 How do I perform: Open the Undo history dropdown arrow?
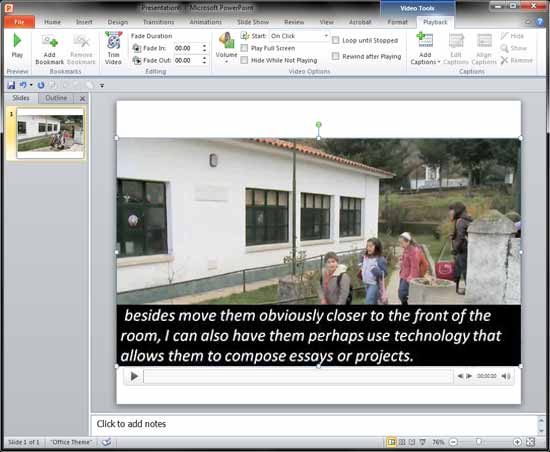point(31,85)
